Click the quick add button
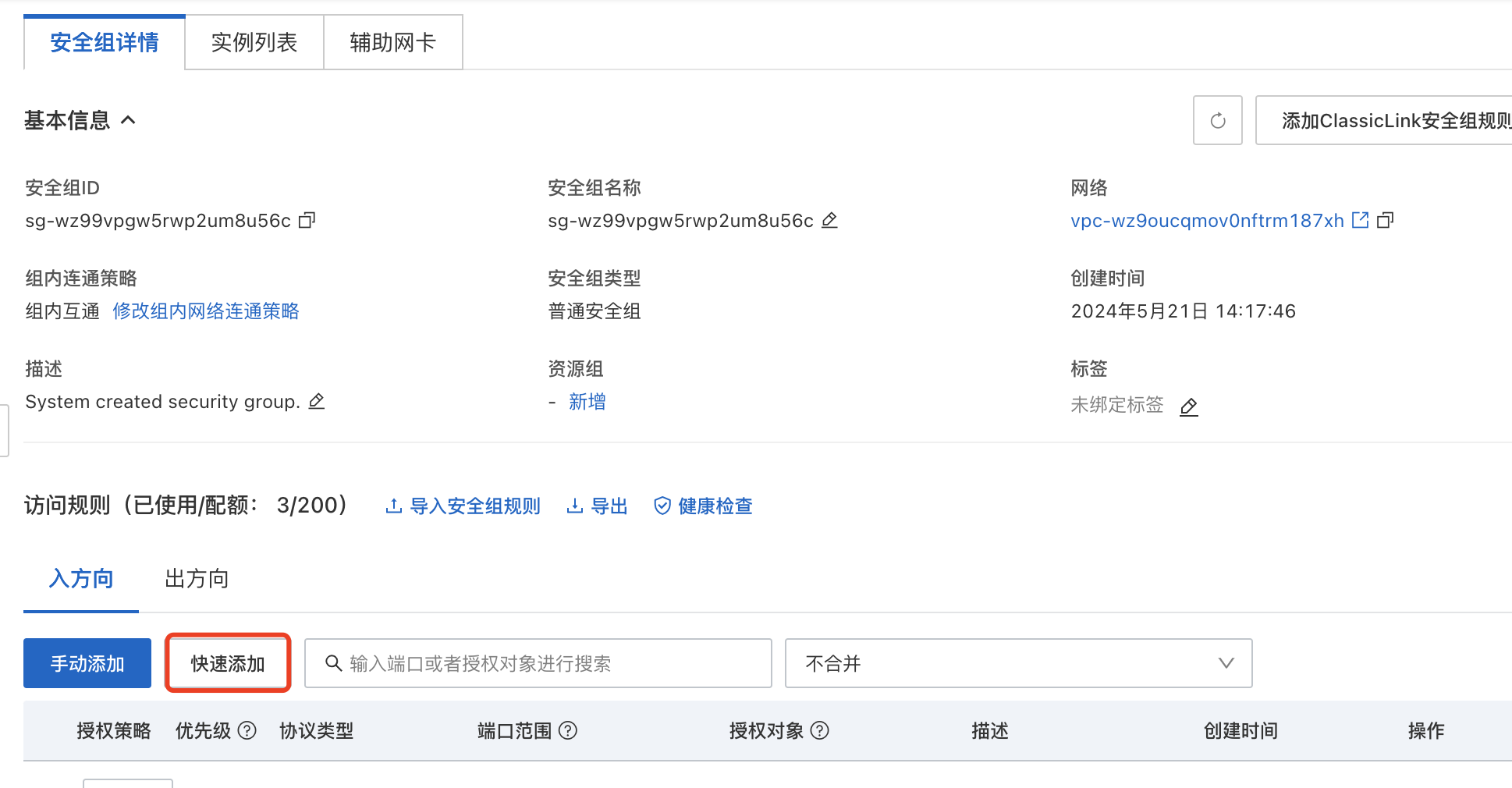Viewport: 1512px width, 788px height. click(x=228, y=663)
